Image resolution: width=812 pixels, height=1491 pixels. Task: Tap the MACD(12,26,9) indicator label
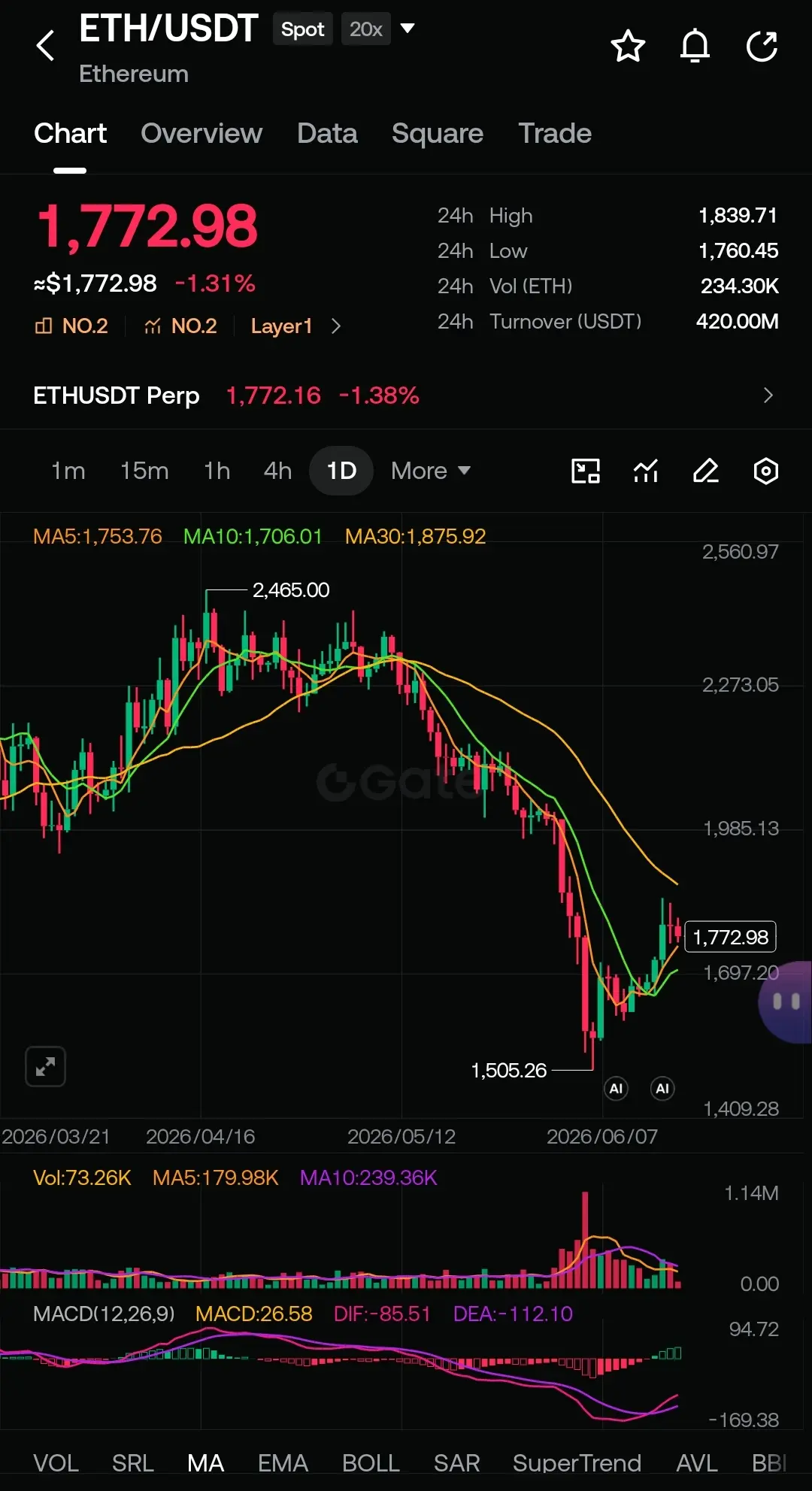click(104, 1314)
